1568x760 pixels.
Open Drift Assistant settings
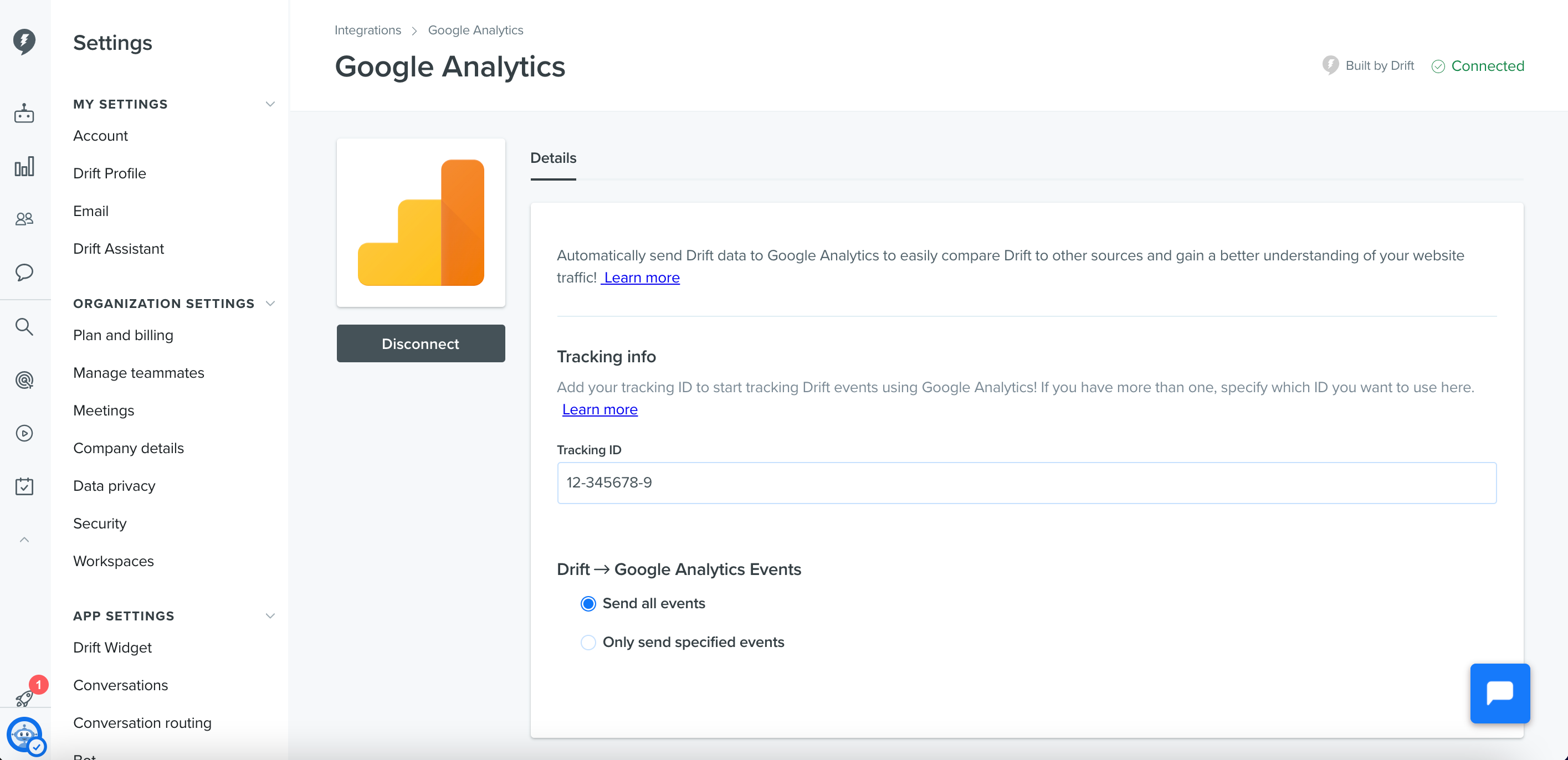pyautogui.click(x=118, y=249)
